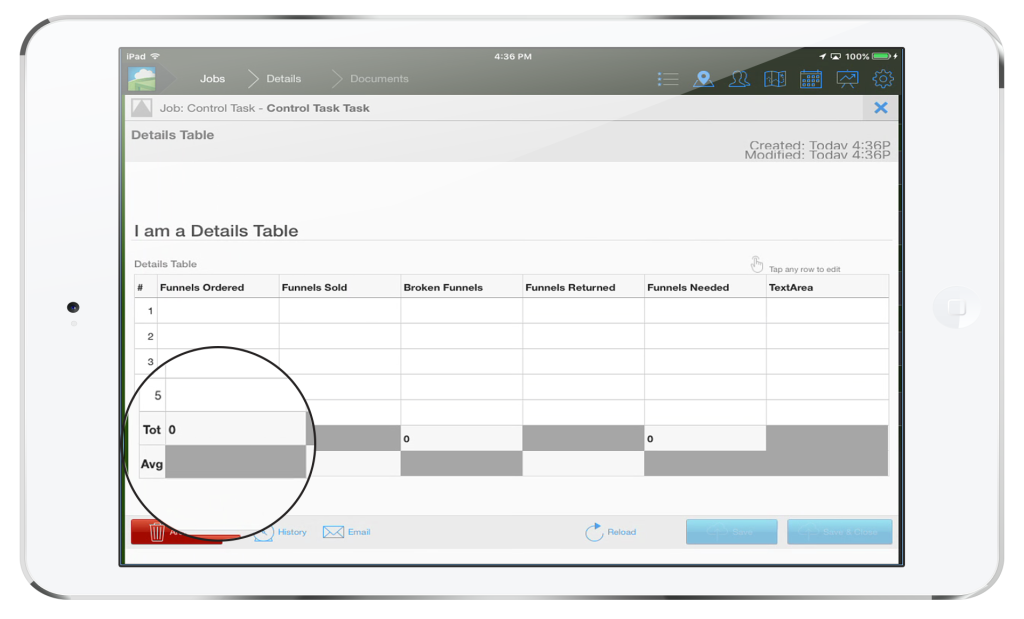
Task: Open the contacts people icon
Action: tap(739, 79)
